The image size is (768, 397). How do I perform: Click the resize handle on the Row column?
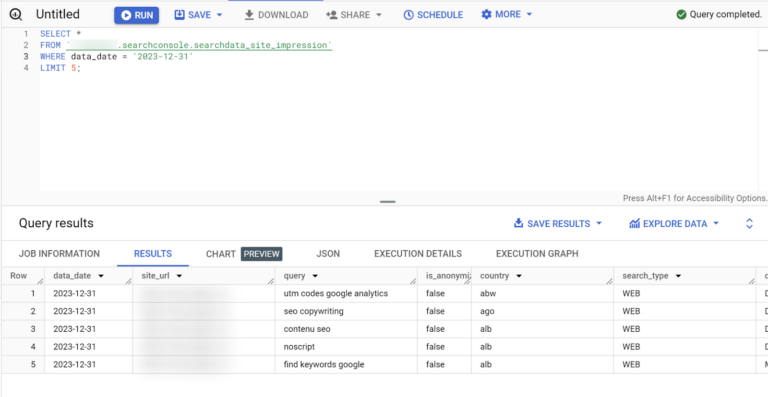(40, 281)
